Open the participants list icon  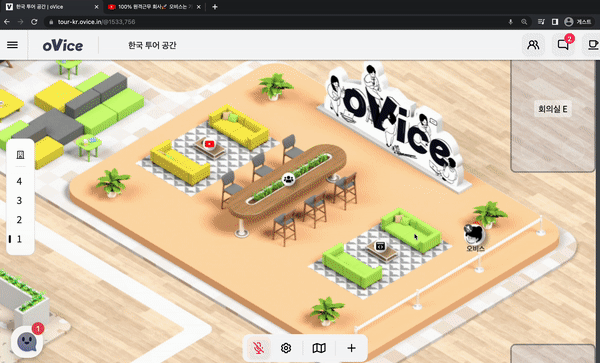coord(533,45)
